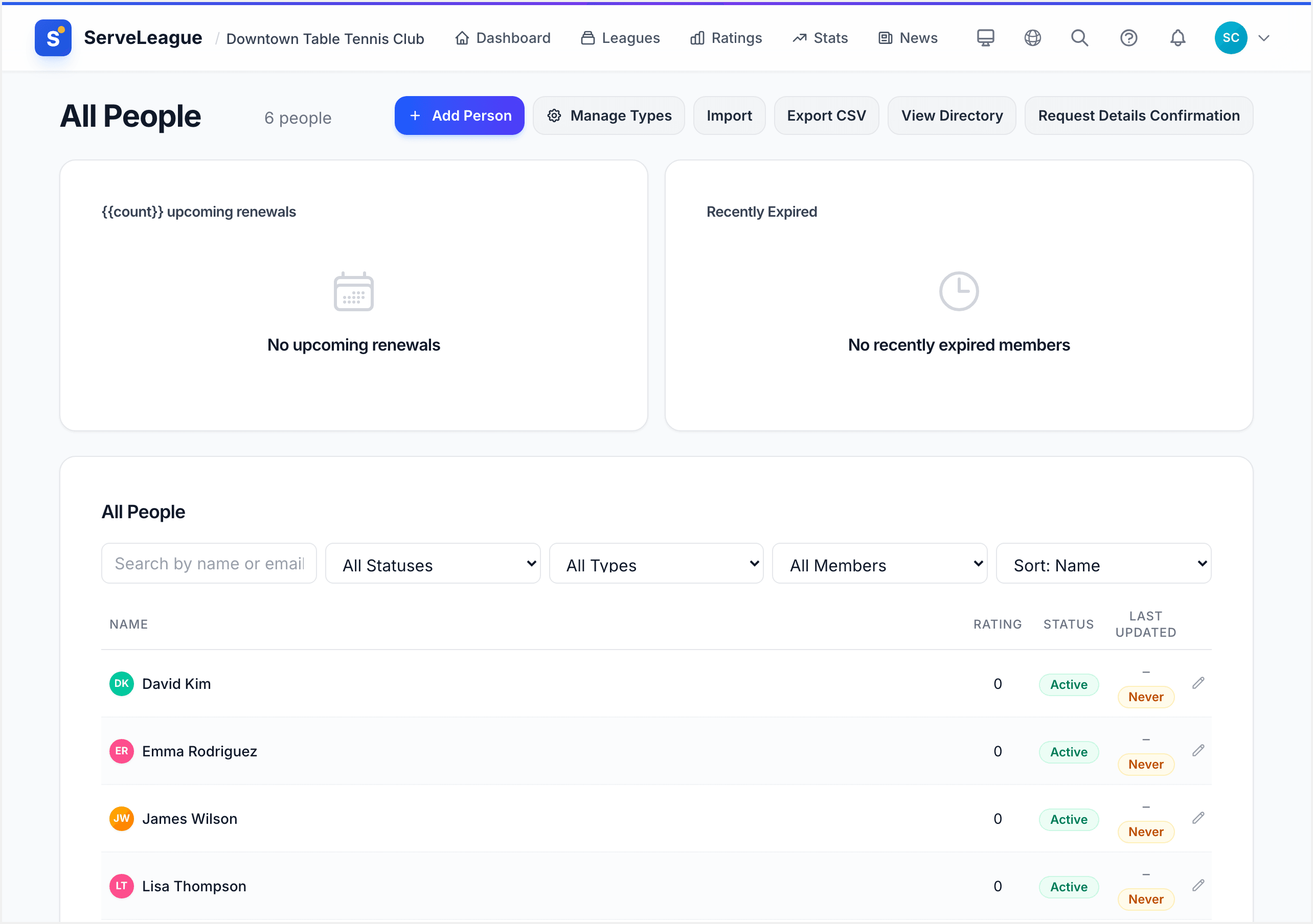Open the All Statuses dropdown
This screenshot has width=1313, height=924.
[433, 563]
